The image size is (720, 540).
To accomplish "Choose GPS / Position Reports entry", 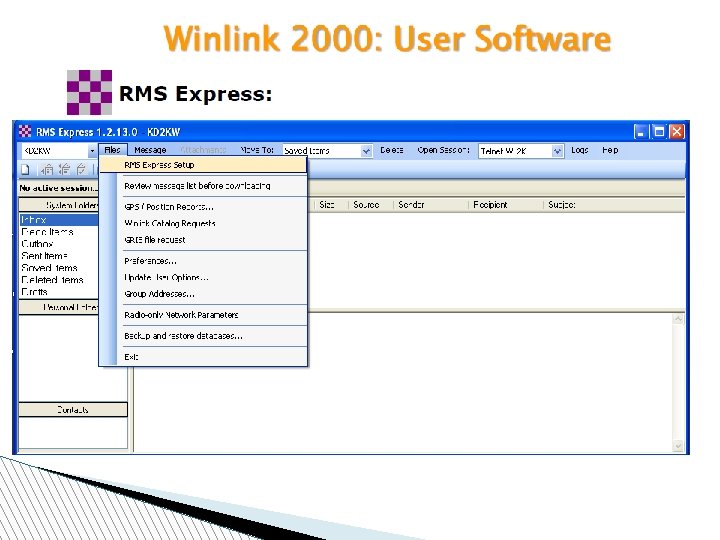I will coord(203,207).
